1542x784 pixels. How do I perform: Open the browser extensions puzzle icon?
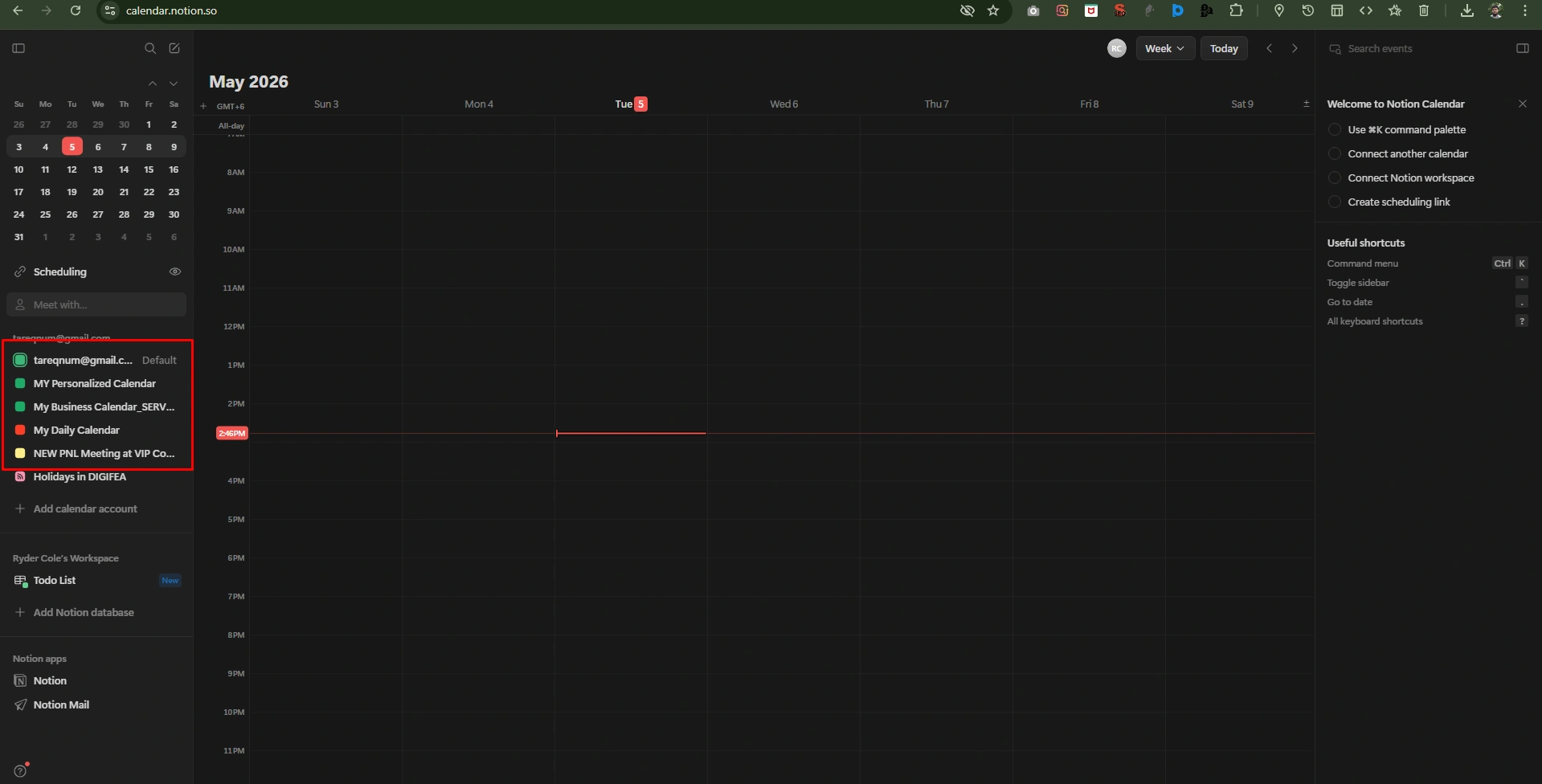click(1236, 10)
